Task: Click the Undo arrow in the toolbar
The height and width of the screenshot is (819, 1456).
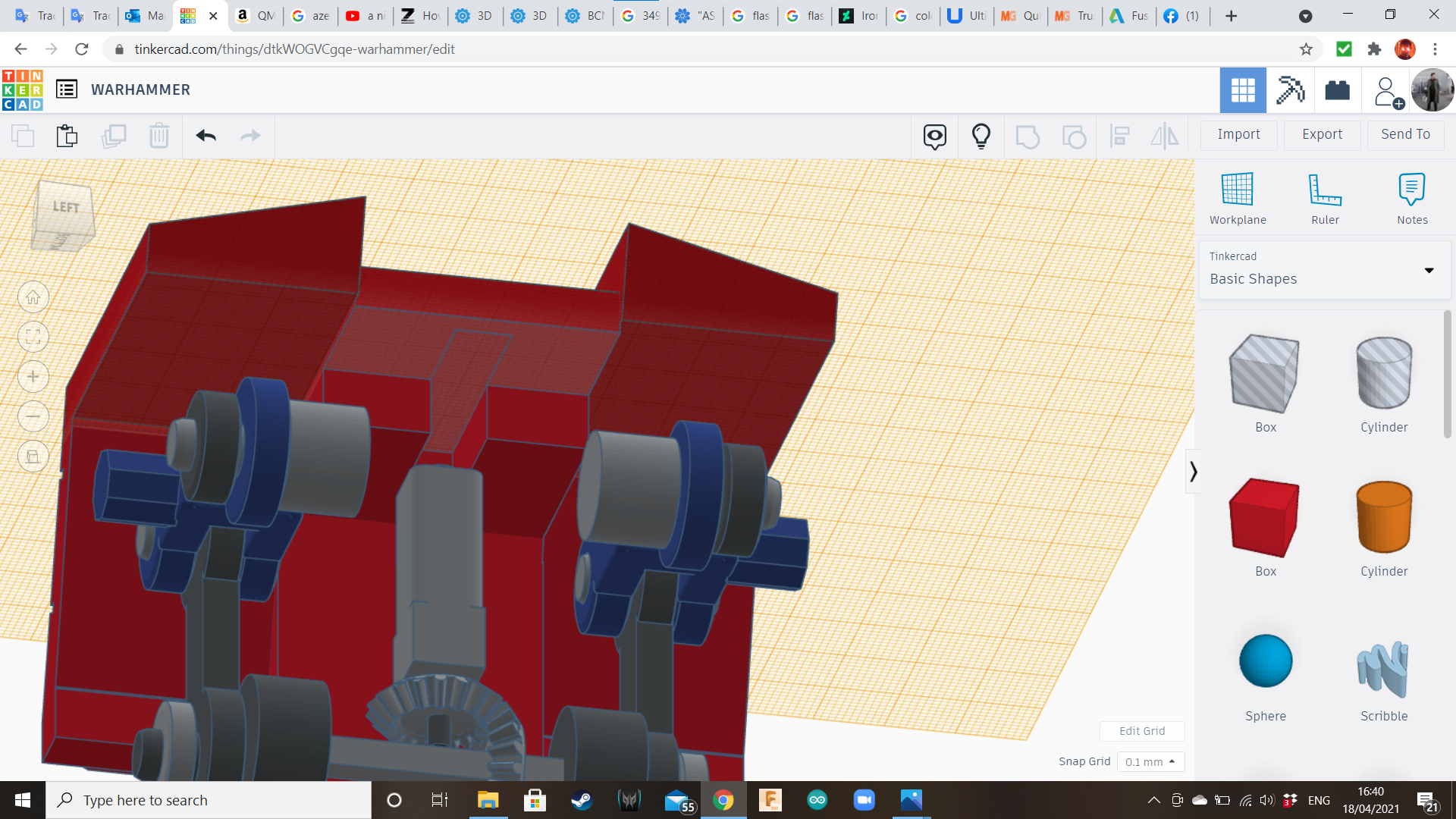Action: [x=206, y=136]
